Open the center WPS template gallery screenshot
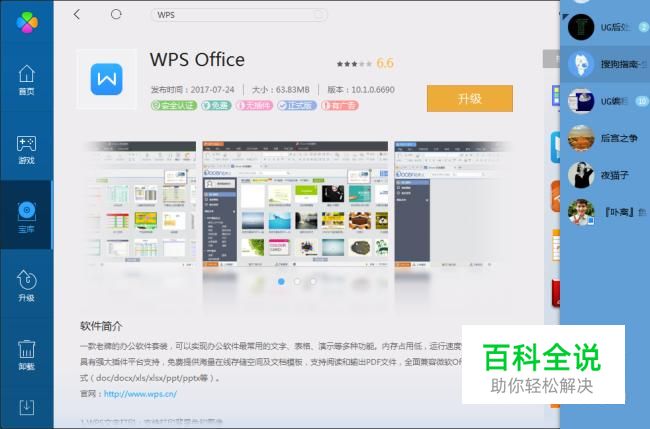This screenshot has height=429, width=650. pyautogui.click(x=295, y=204)
